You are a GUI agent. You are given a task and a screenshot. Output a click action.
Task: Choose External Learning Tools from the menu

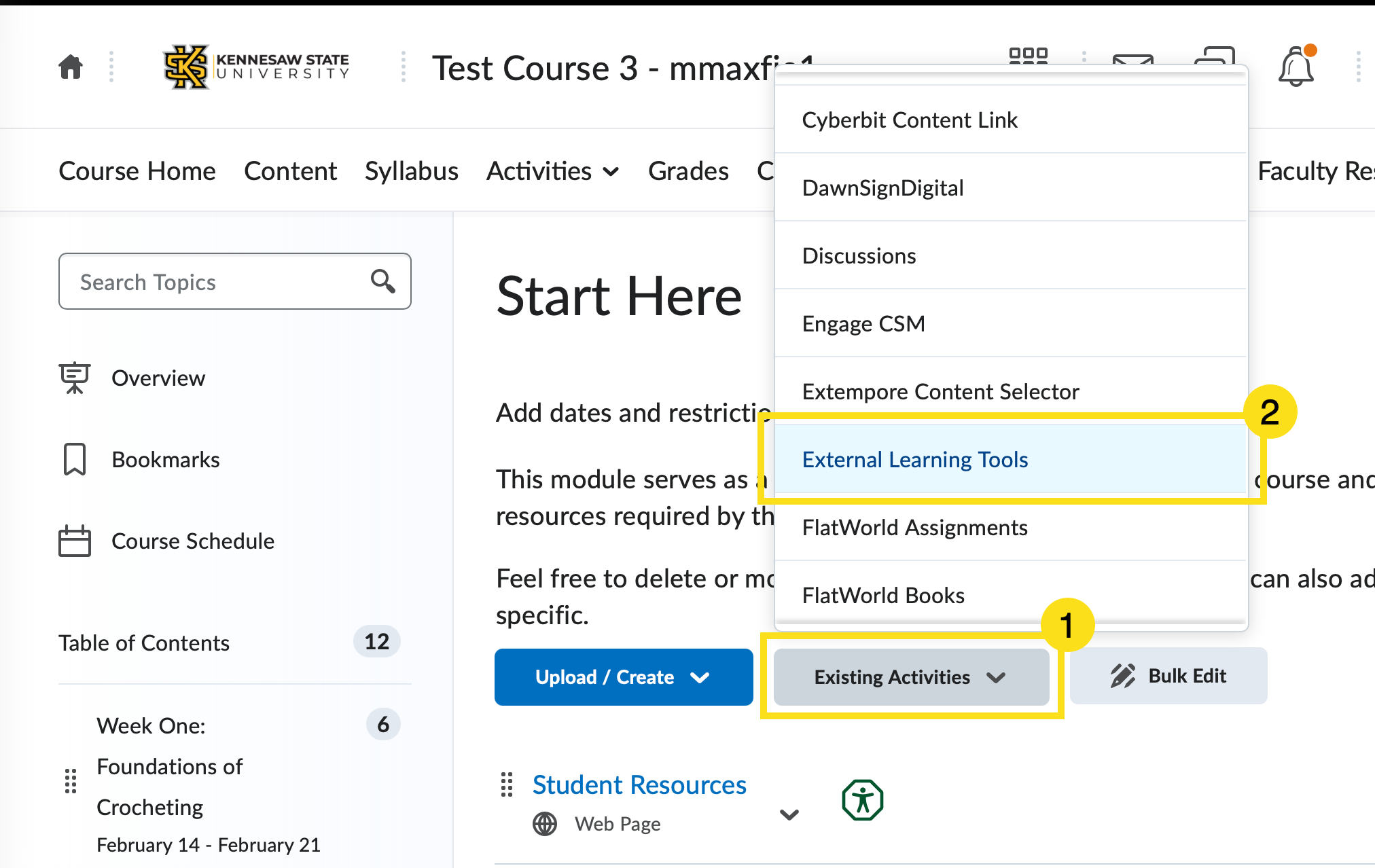tap(914, 459)
